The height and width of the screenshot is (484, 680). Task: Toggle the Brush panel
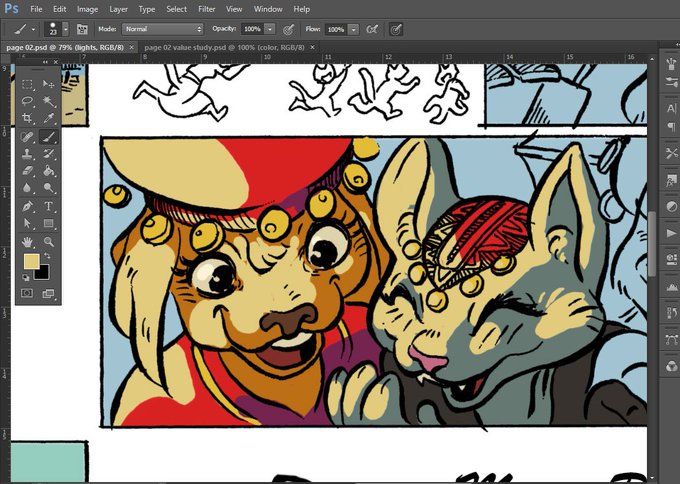point(82,29)
